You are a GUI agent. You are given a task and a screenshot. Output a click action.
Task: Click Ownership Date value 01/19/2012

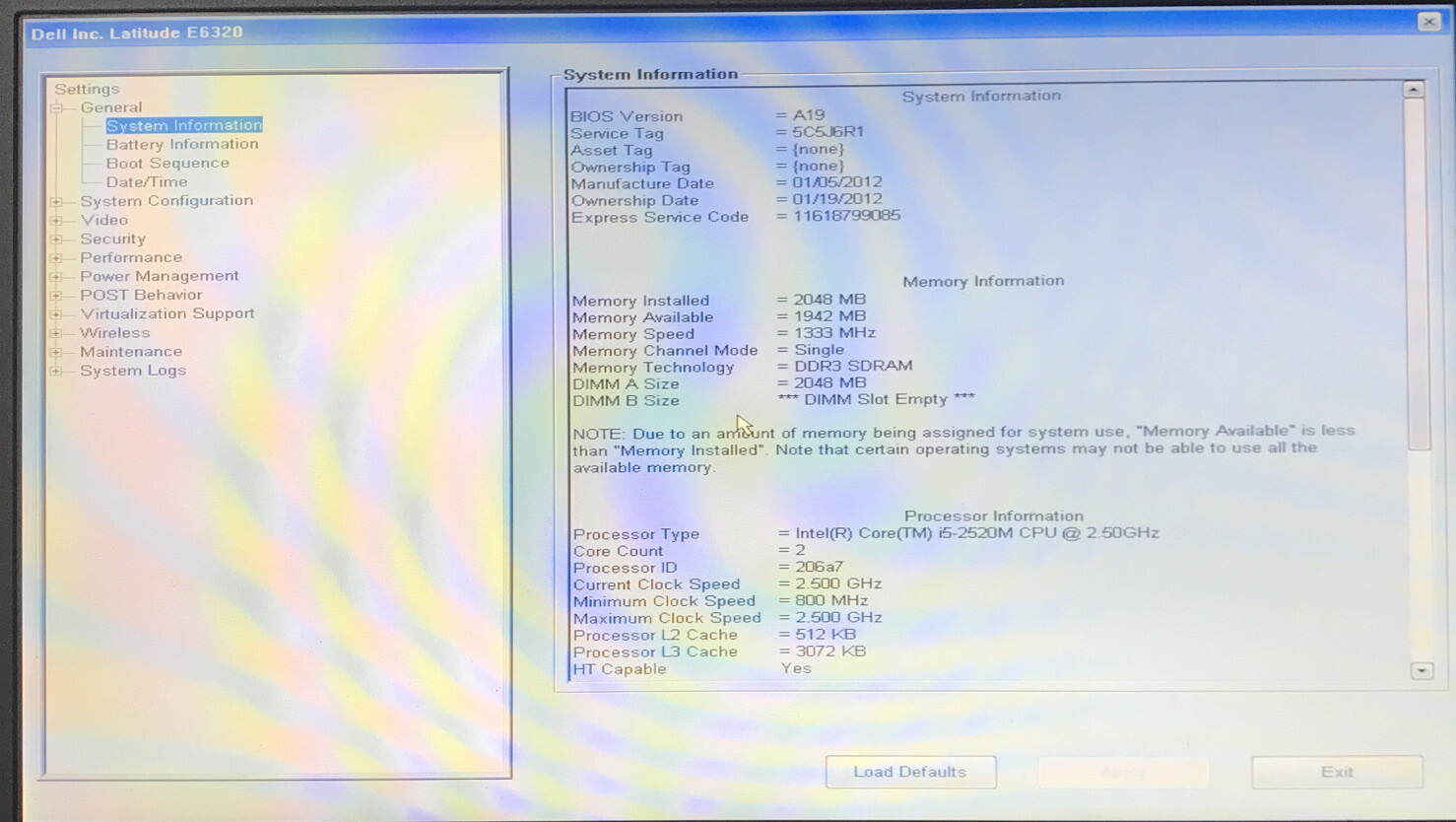pos(837,199)
